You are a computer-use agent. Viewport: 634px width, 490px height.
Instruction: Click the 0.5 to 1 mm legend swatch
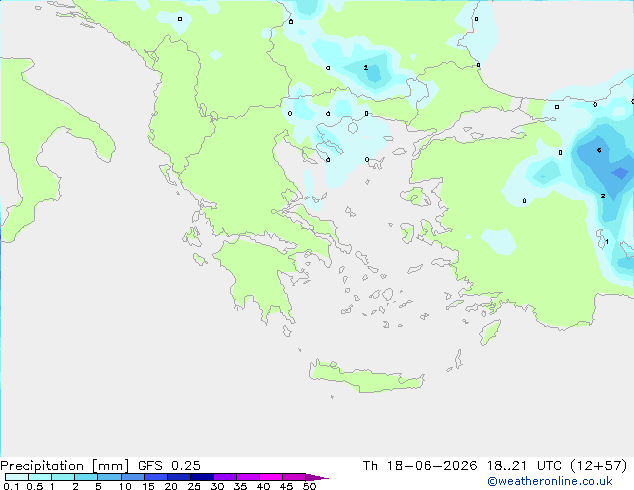pyautogui.click(x=40, y=477)
